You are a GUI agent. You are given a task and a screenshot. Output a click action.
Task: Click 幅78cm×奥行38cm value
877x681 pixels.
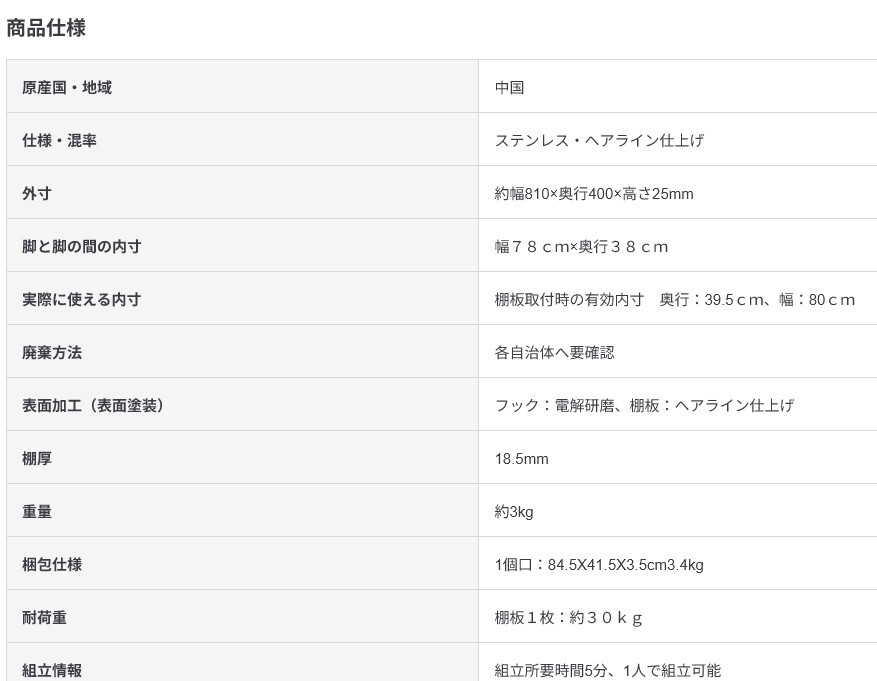pyautogui.click(x=581, y=247)
